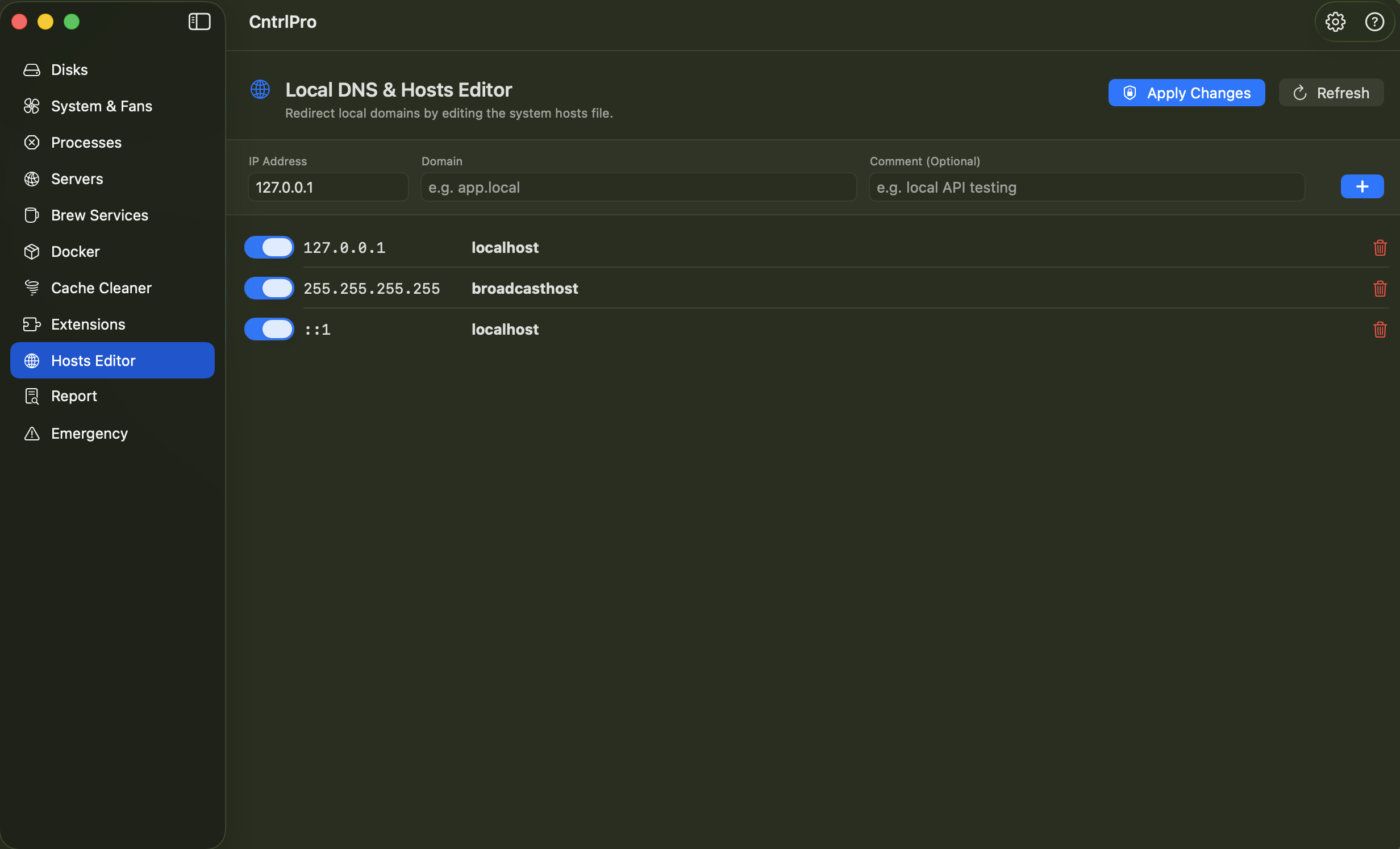Click the System & Fans fan icon
The image size is (1400, 849).
tap(32, 106)
